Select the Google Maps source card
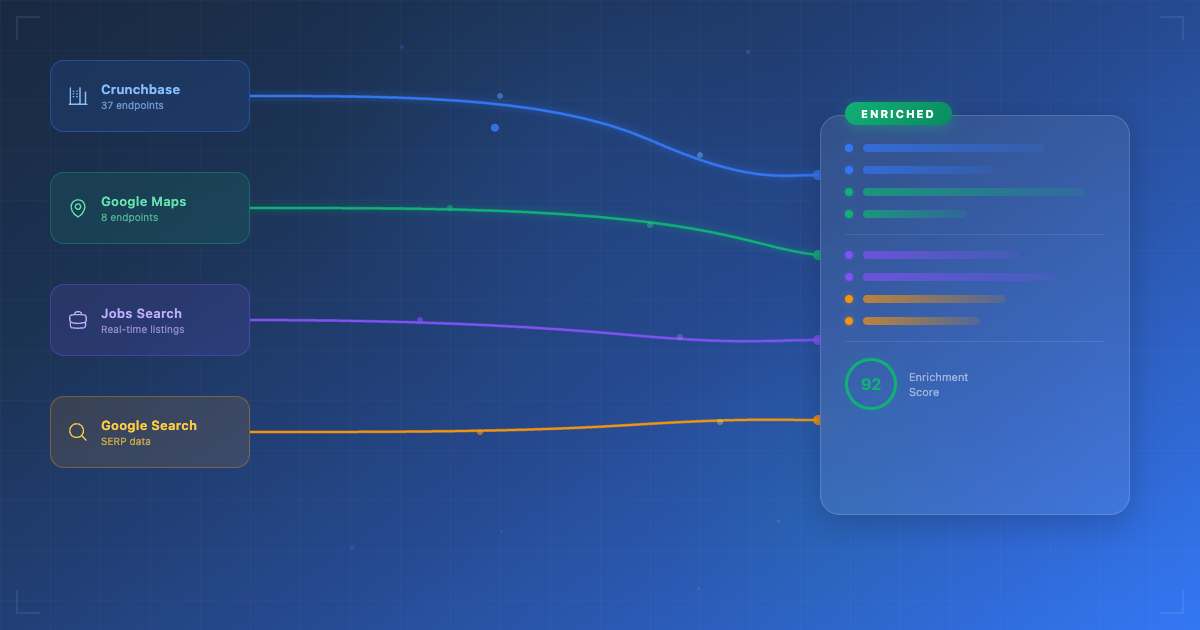1200x630 pixels. point(150,208)
